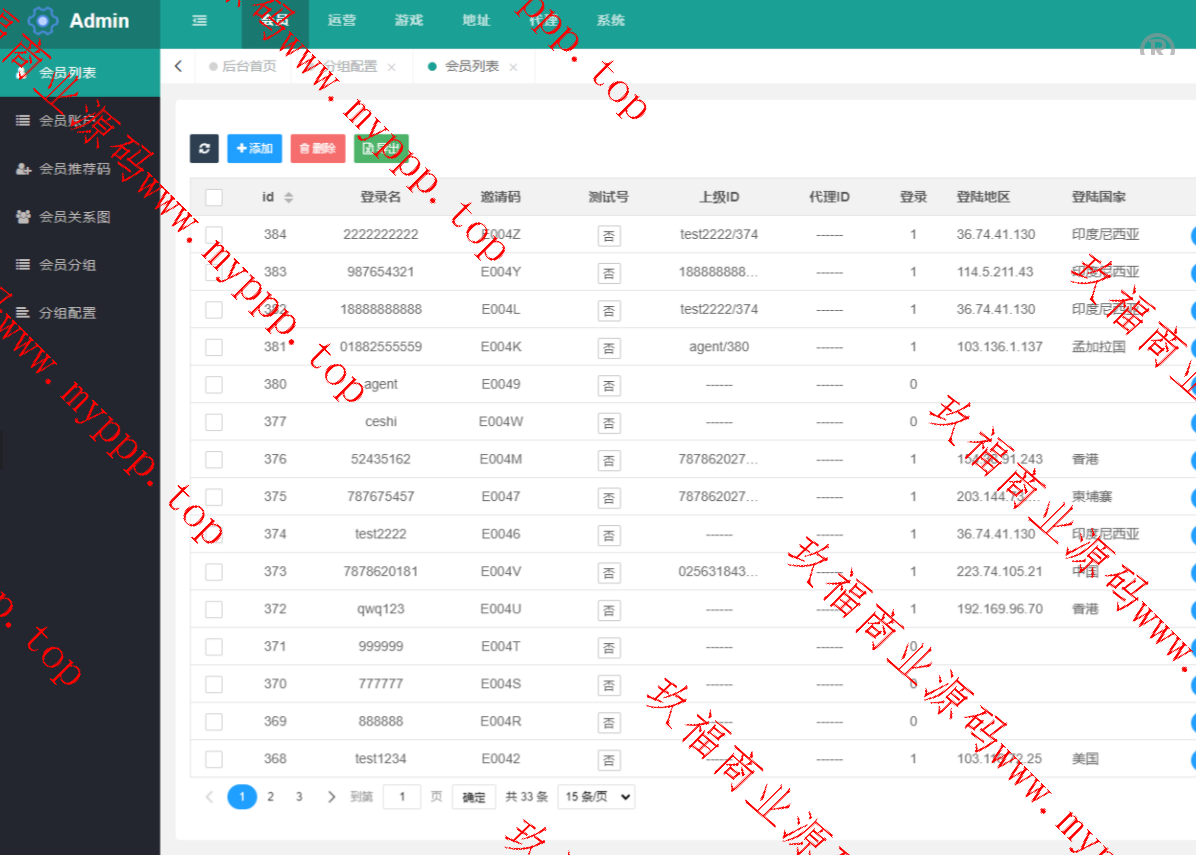Open the 15 条/页 page size dropdown
This screenshot has height=855, width=1196.
click(596, 797)
